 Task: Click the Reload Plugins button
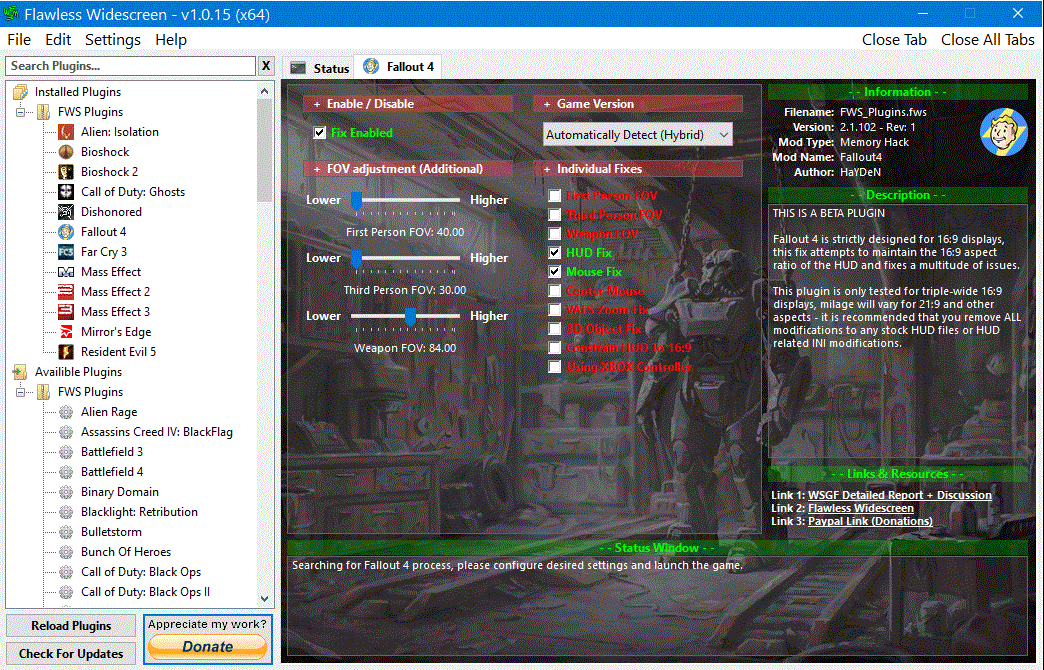coord(71,626)
